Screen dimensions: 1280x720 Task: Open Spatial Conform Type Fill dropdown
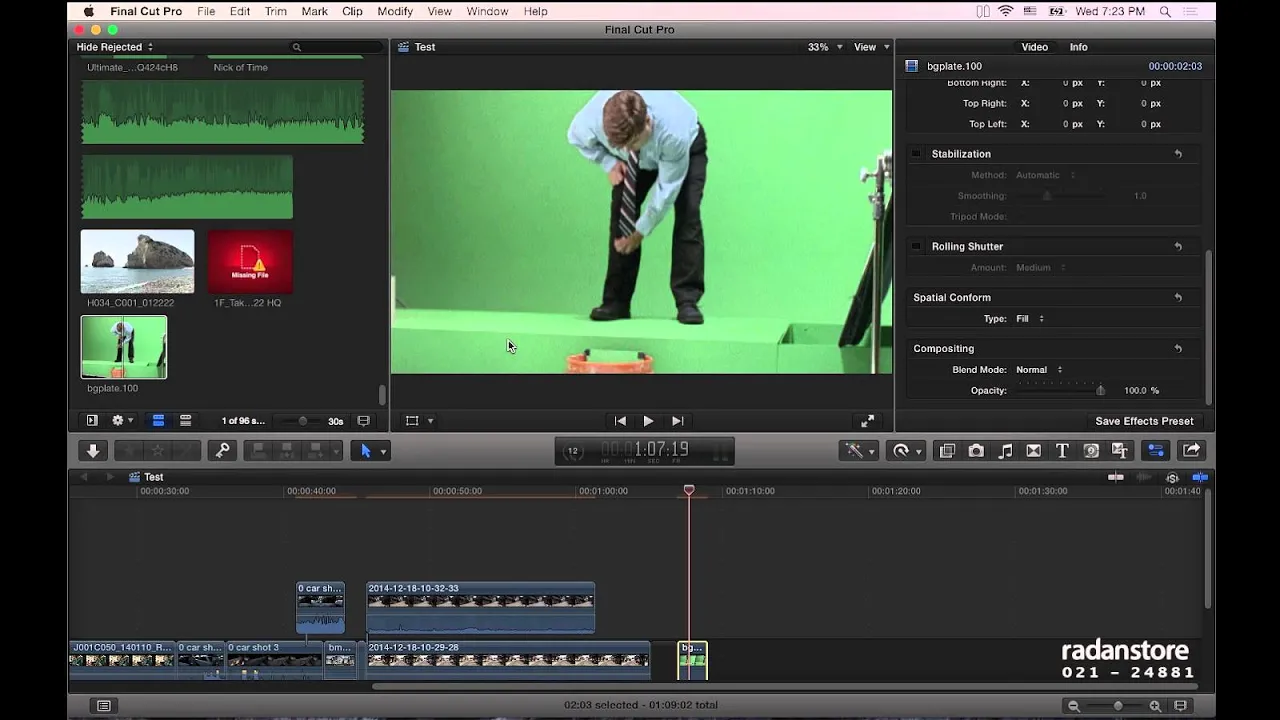(x=1030, y=319)
